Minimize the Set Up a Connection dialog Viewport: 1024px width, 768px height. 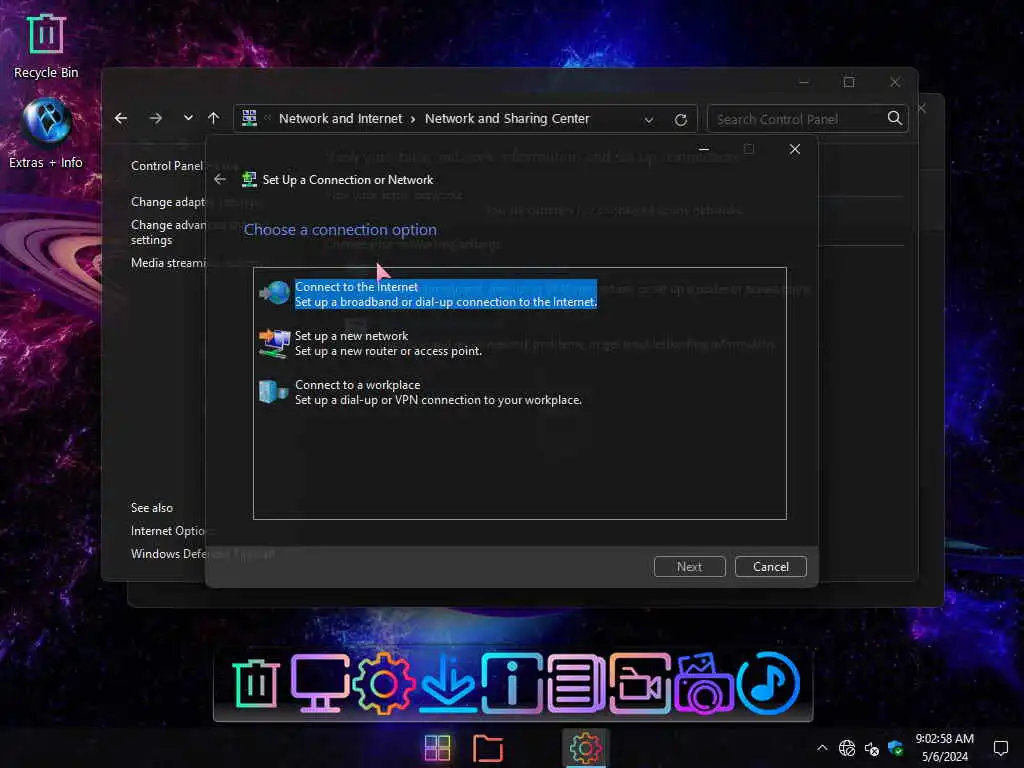pos(704,150)
